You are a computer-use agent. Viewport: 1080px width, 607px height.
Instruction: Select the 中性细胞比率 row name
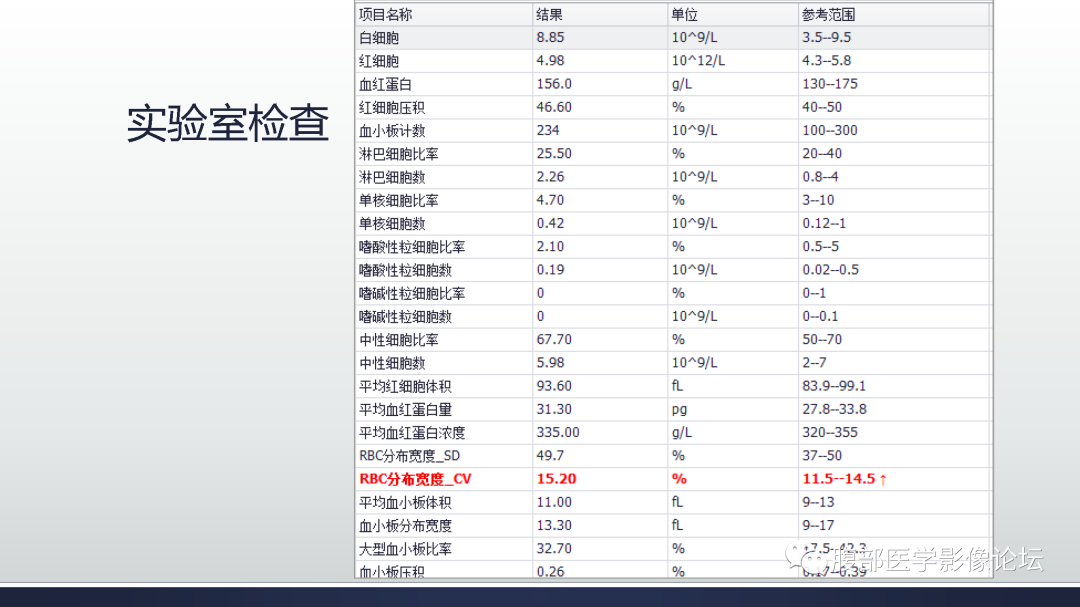pos(399,340)
